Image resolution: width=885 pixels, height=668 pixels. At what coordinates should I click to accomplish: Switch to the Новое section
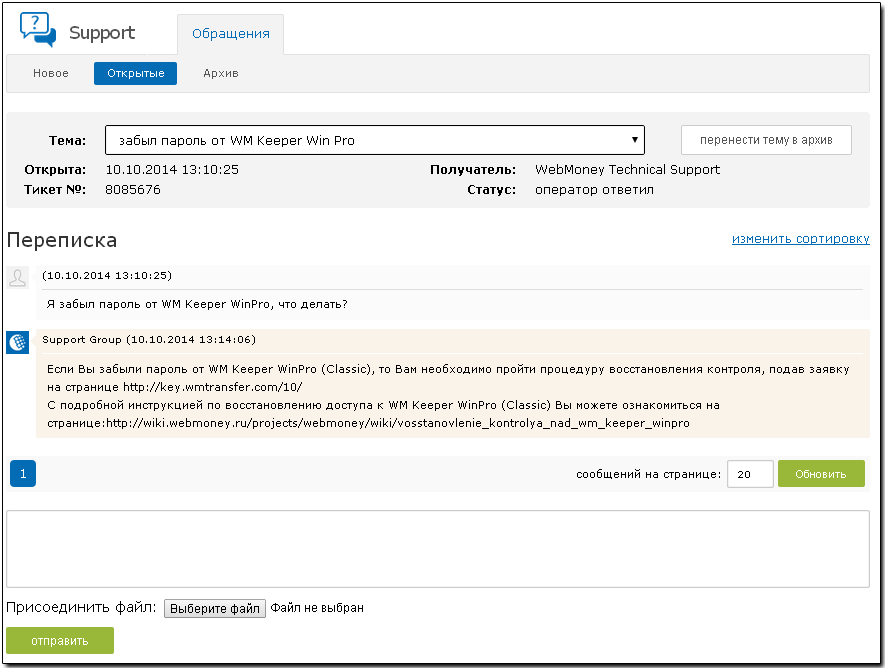pyautogui.click(x=51, y=73)
